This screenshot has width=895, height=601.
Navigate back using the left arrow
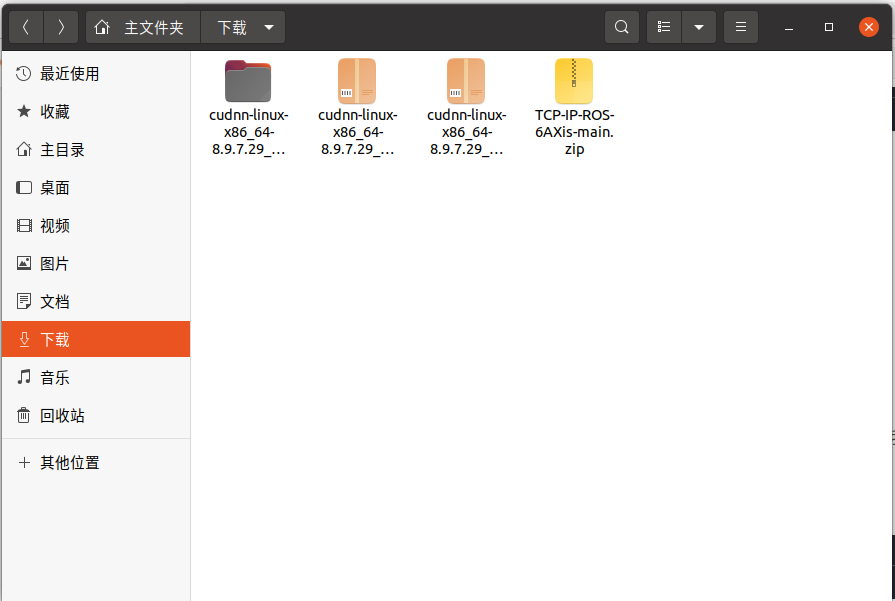(25, 27)
